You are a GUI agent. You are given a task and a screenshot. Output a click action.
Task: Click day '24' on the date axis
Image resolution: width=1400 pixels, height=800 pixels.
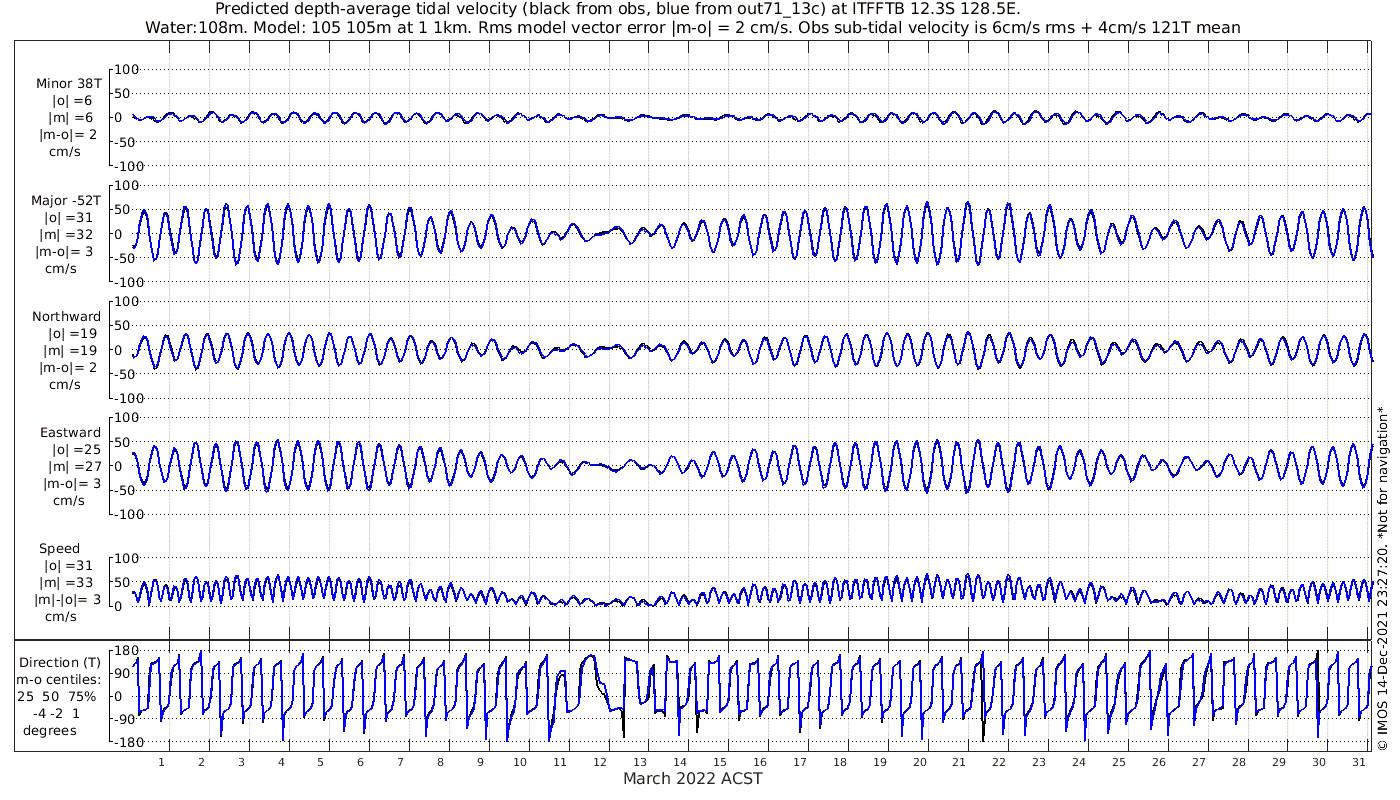[1078, 761]
